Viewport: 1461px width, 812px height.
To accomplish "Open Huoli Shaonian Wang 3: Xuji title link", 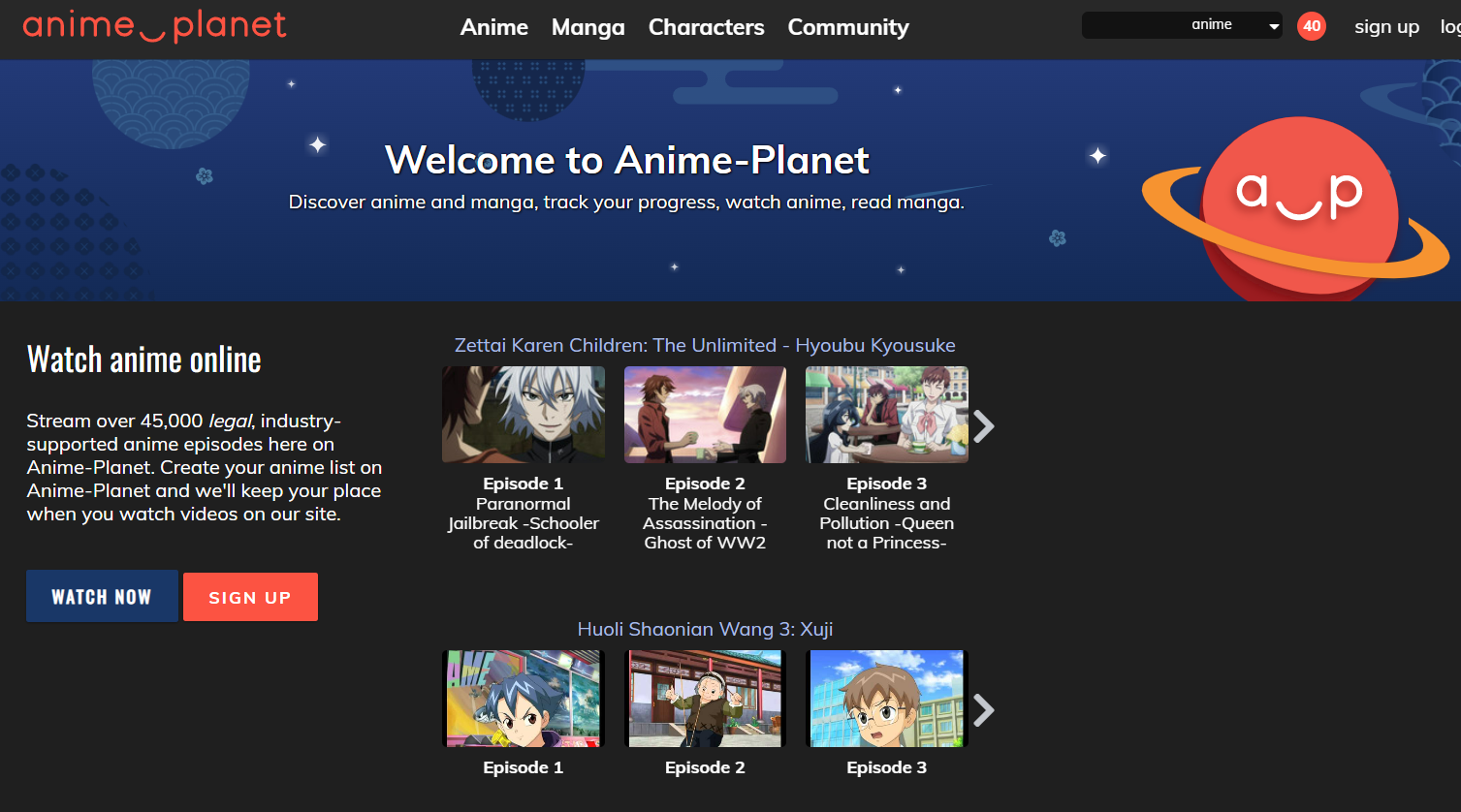I will (x=705, y=629).
